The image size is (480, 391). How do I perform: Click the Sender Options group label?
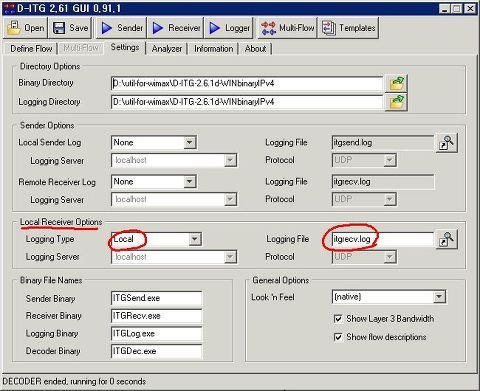pos(47,126)
